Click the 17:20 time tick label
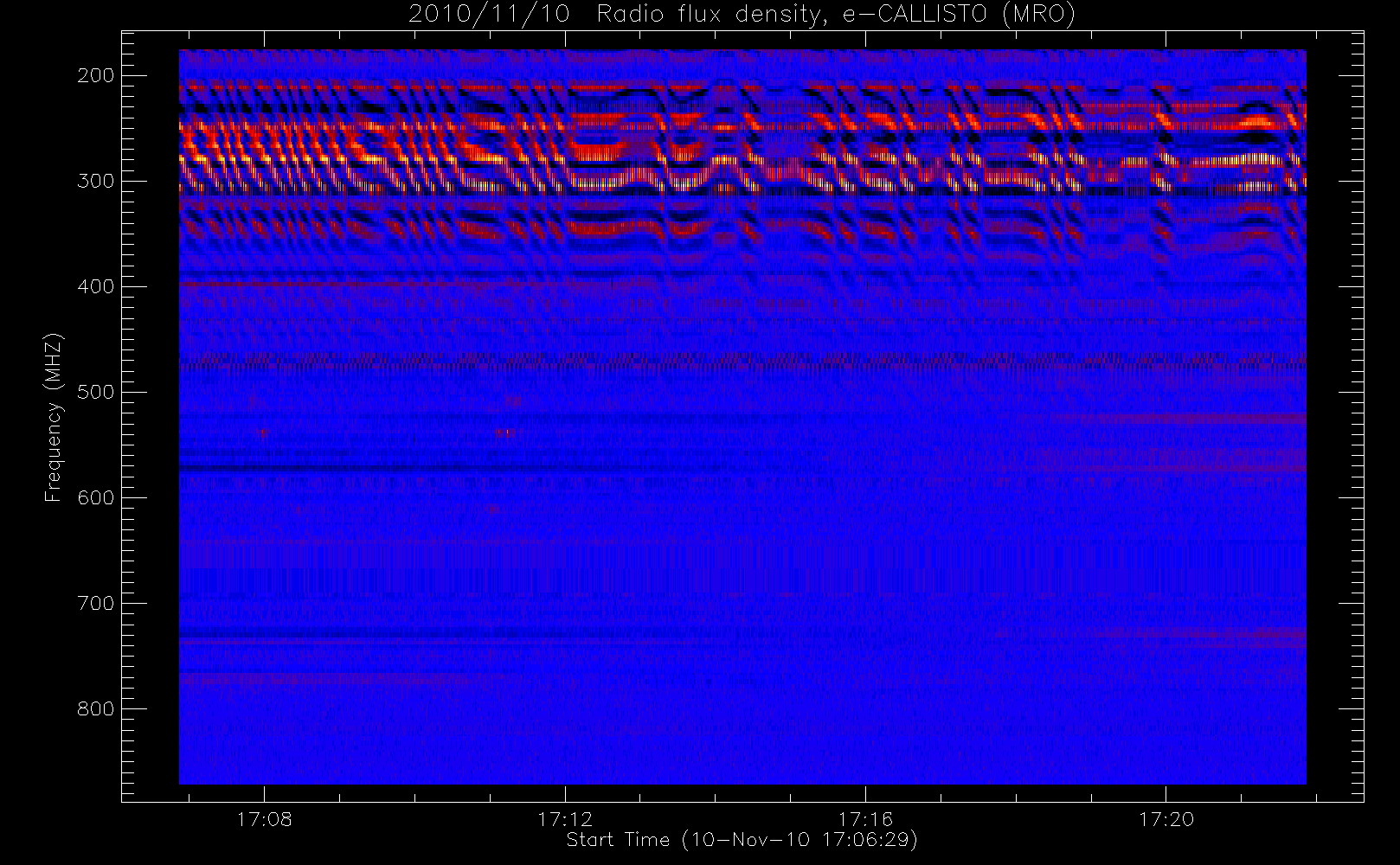Viewport: 1400px width, 865px height. coord(1166,819)
